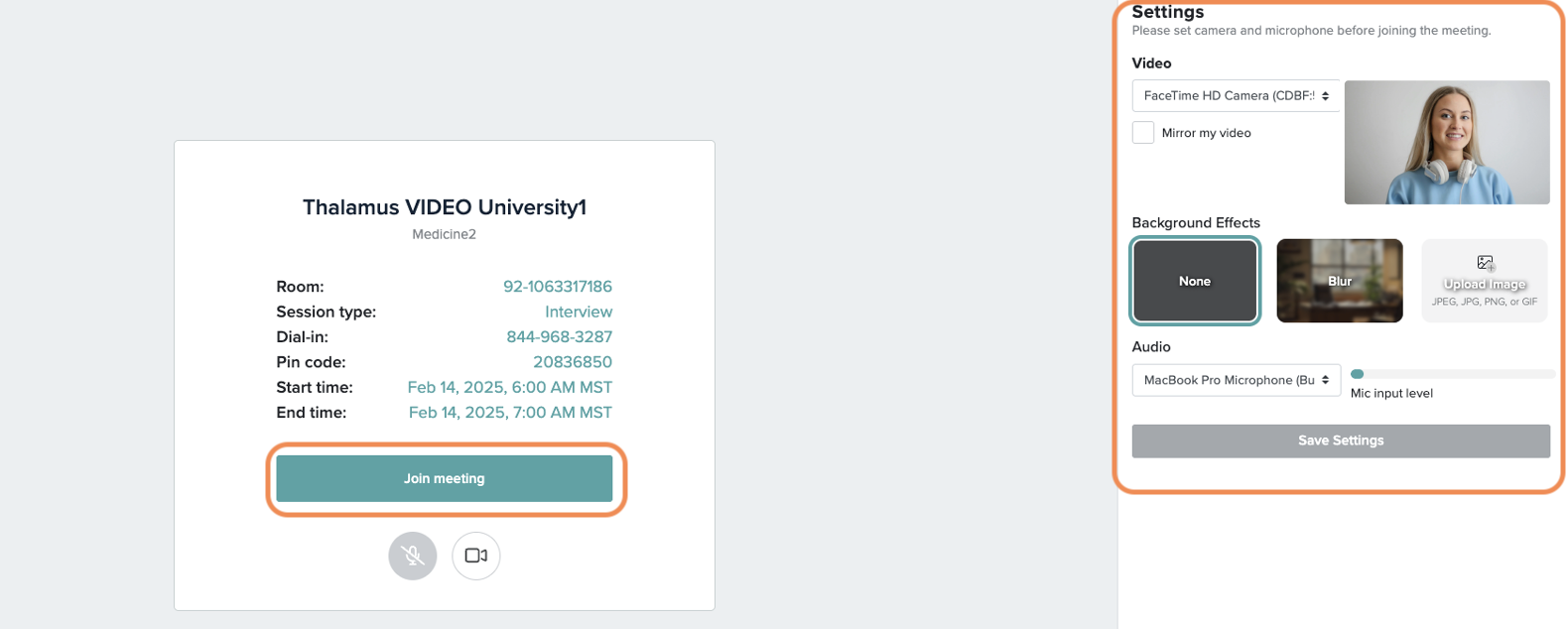The image size is (1568, 629).
Task: Click the dial-in number 844-968-3287
Action: 560,337
